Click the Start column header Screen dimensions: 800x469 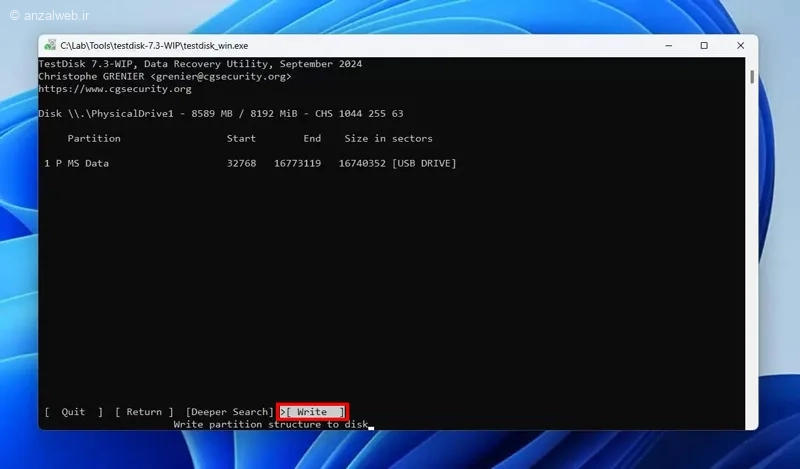pyautogui.click(x=241, y=138)
